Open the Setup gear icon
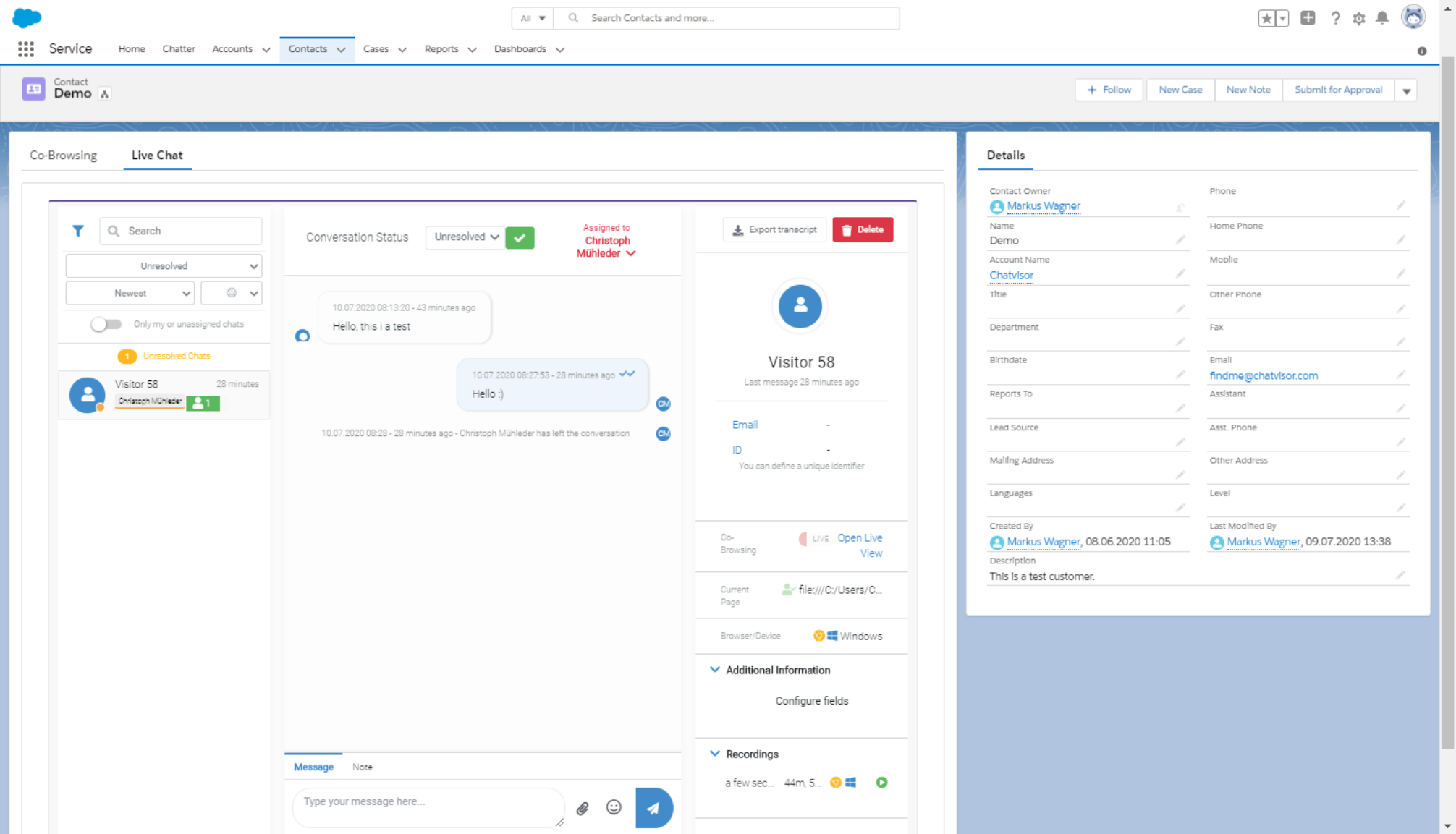This screenshot has width=1456, height=834. pos(1358,18)
